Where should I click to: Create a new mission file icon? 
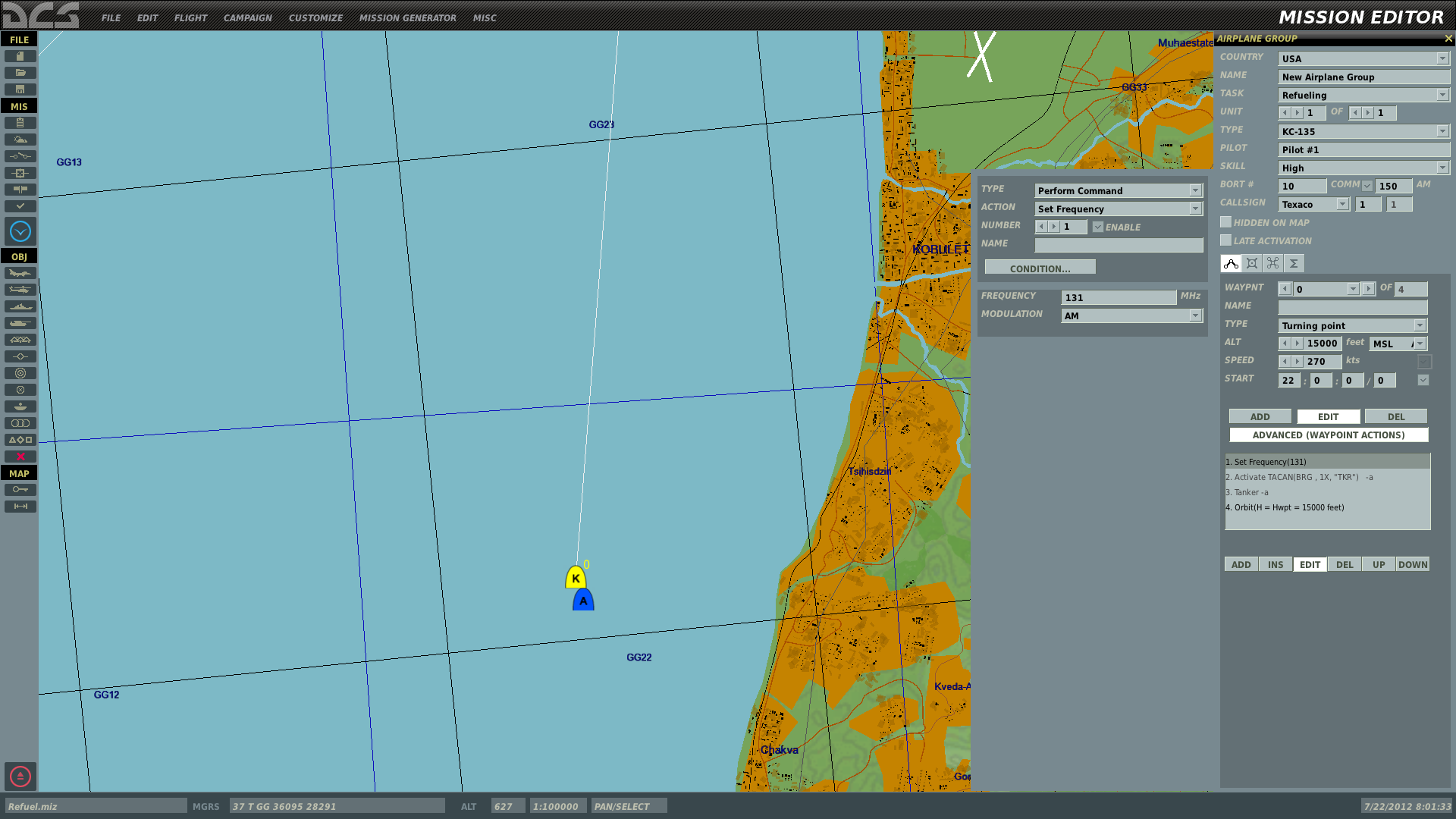[20, 56]
